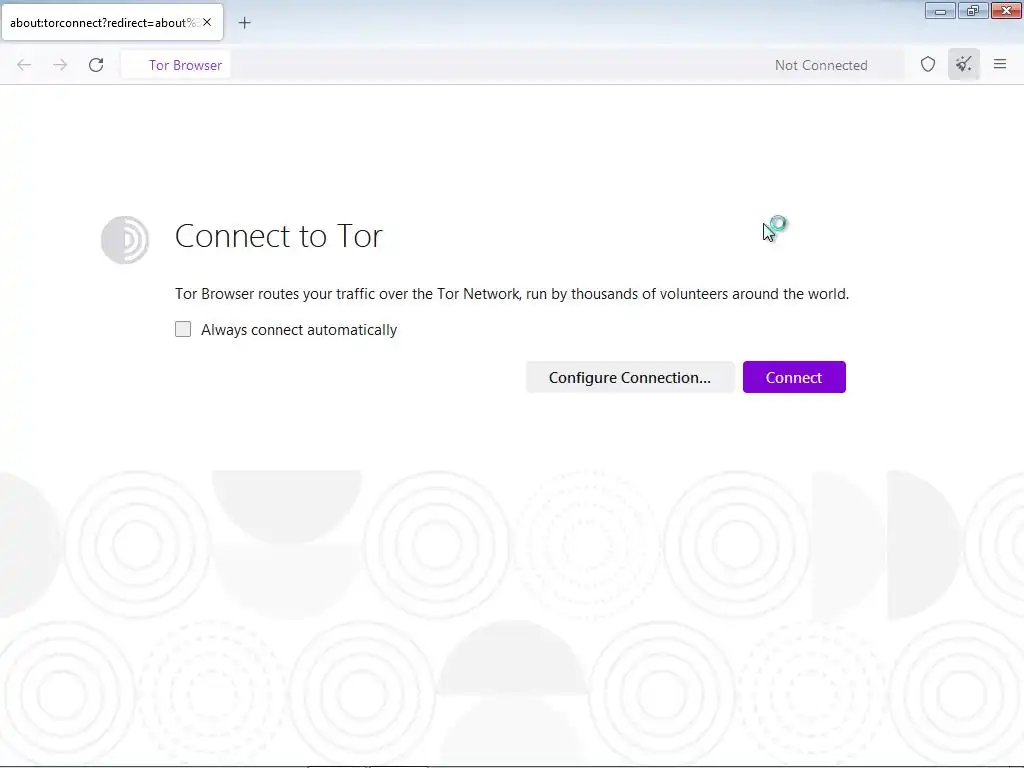Screen dimensions: 1024x768
Task: Restore down the Tor Browser window
Action: (973, 10)
